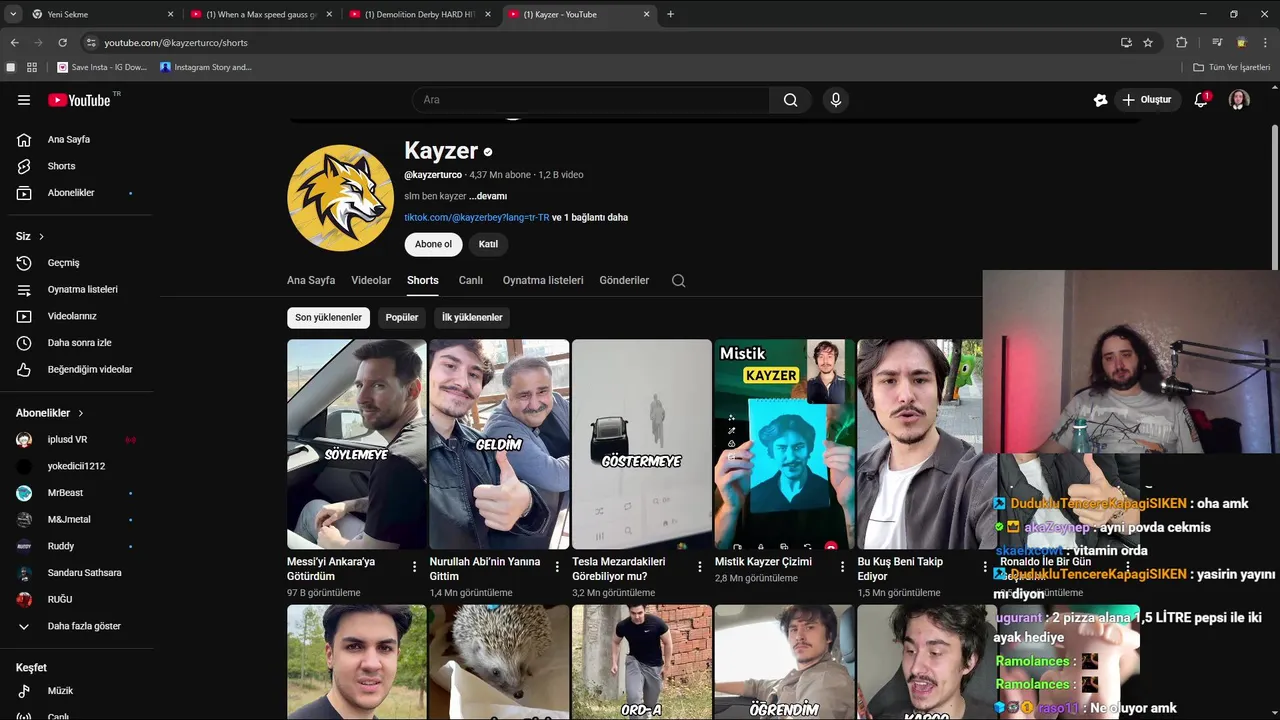Expand channel description via ...devamı

(x=488, y=197)
